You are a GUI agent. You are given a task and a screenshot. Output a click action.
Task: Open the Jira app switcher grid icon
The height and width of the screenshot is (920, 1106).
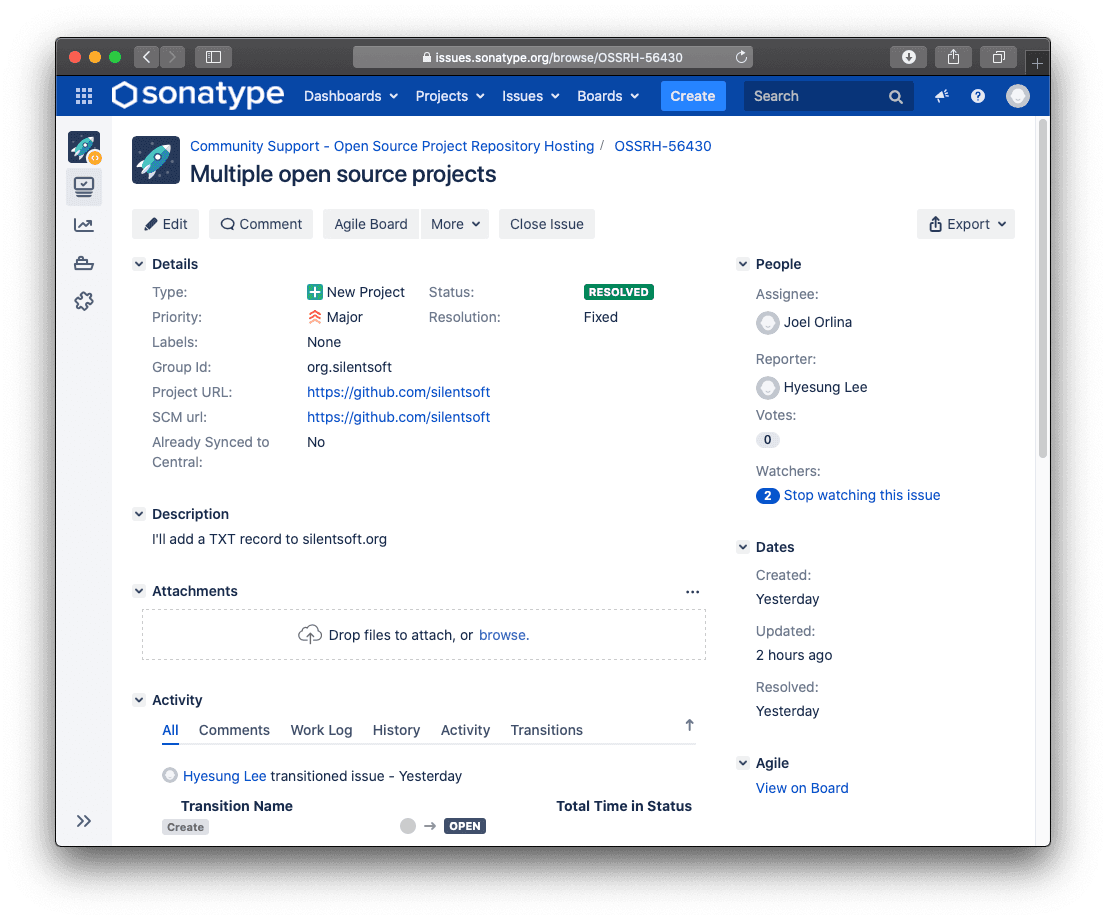(84, 96)
